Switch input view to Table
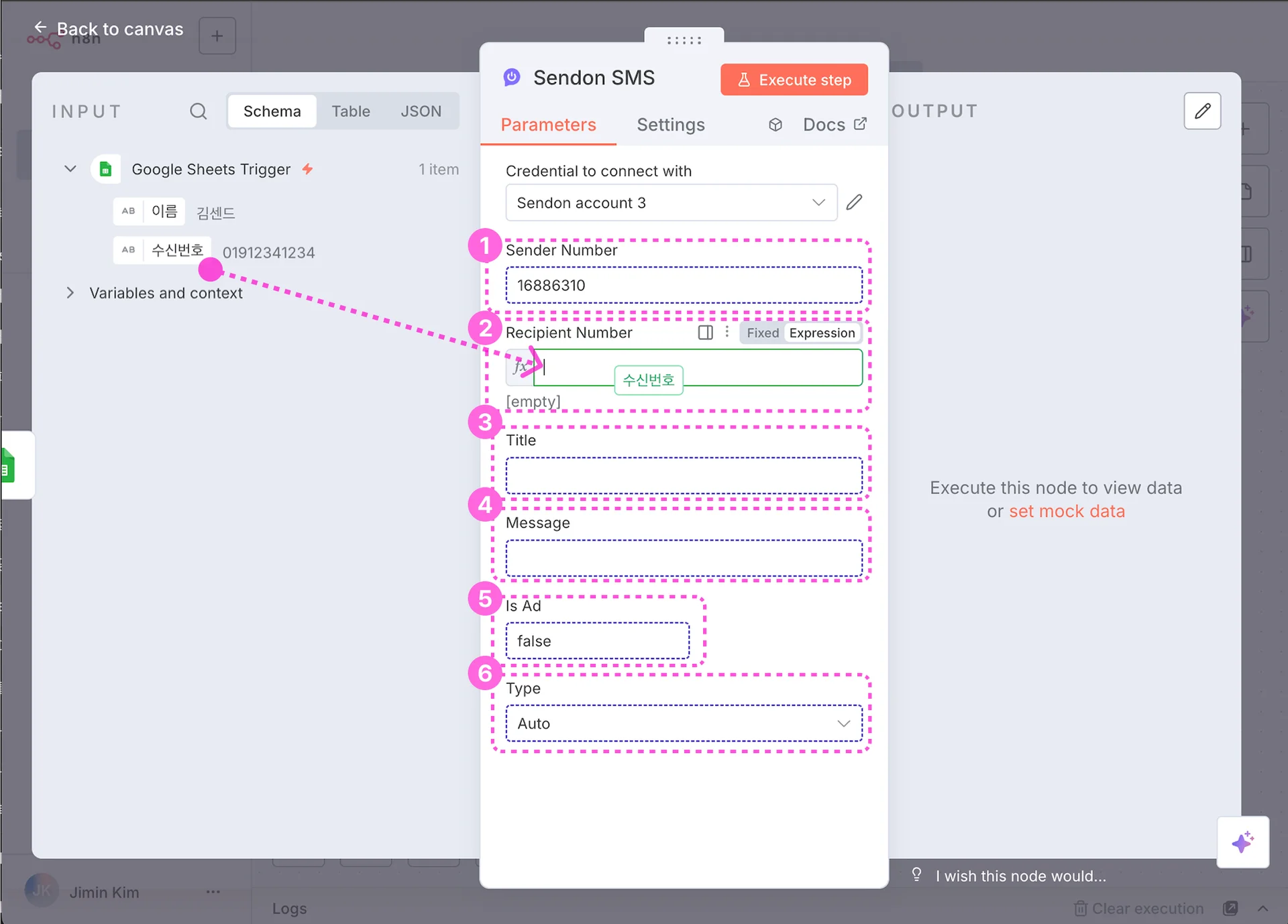1288x924 pixels. 350,111
